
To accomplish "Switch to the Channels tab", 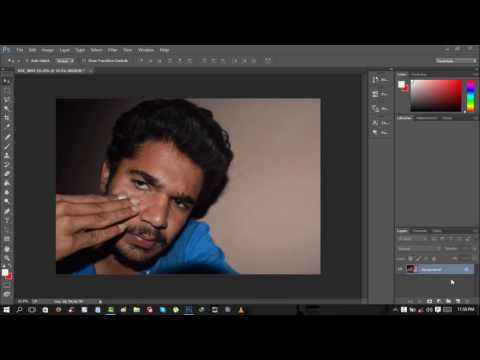I will [420, 231].
